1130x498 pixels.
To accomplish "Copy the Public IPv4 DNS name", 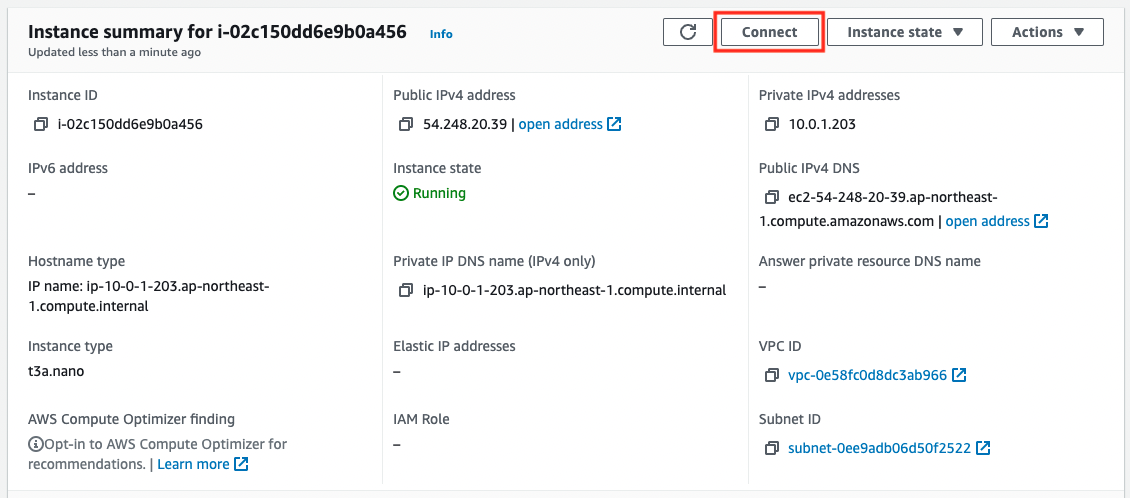I will coord(772,197).
